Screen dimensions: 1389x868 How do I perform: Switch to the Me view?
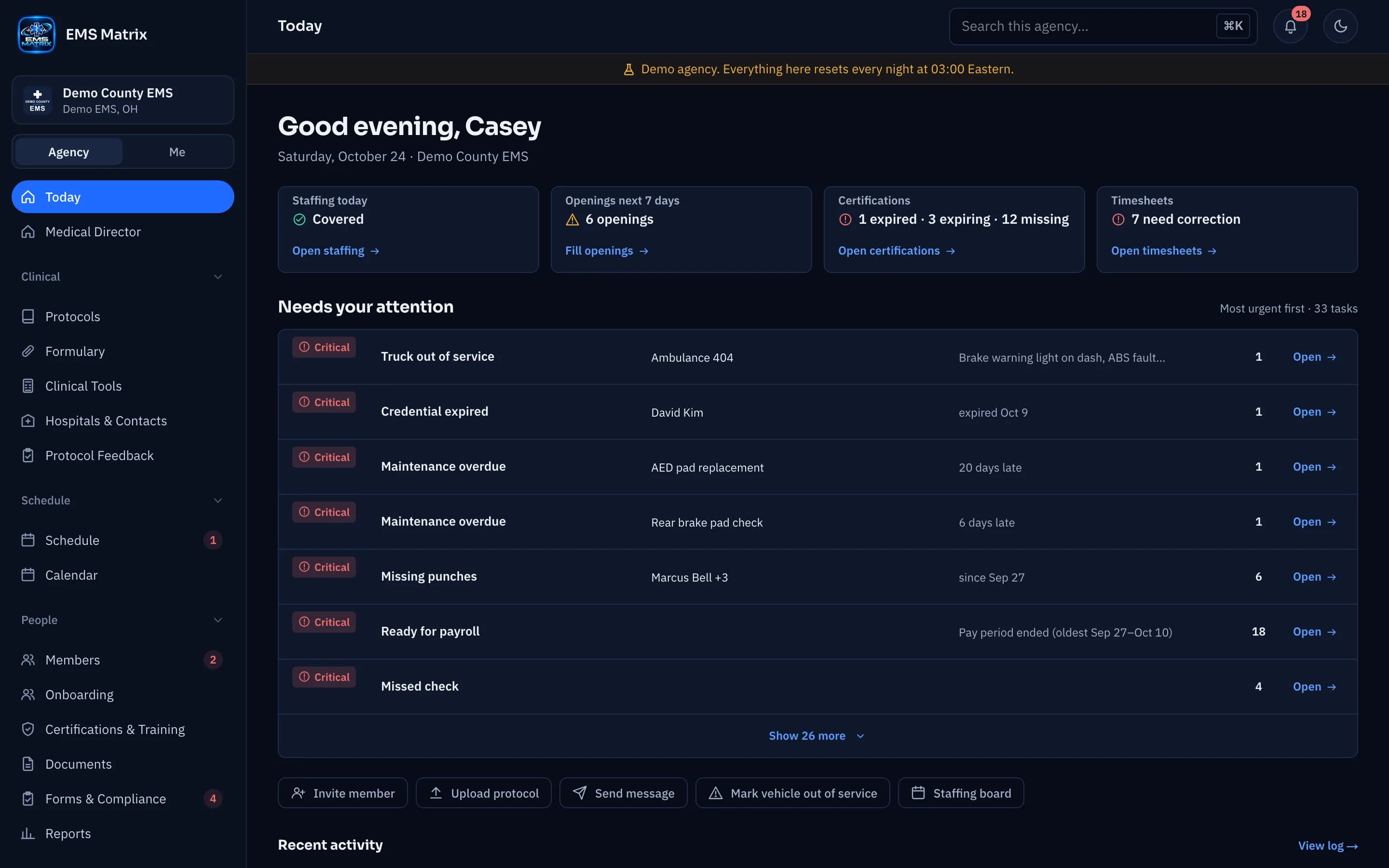click(177, 152)
